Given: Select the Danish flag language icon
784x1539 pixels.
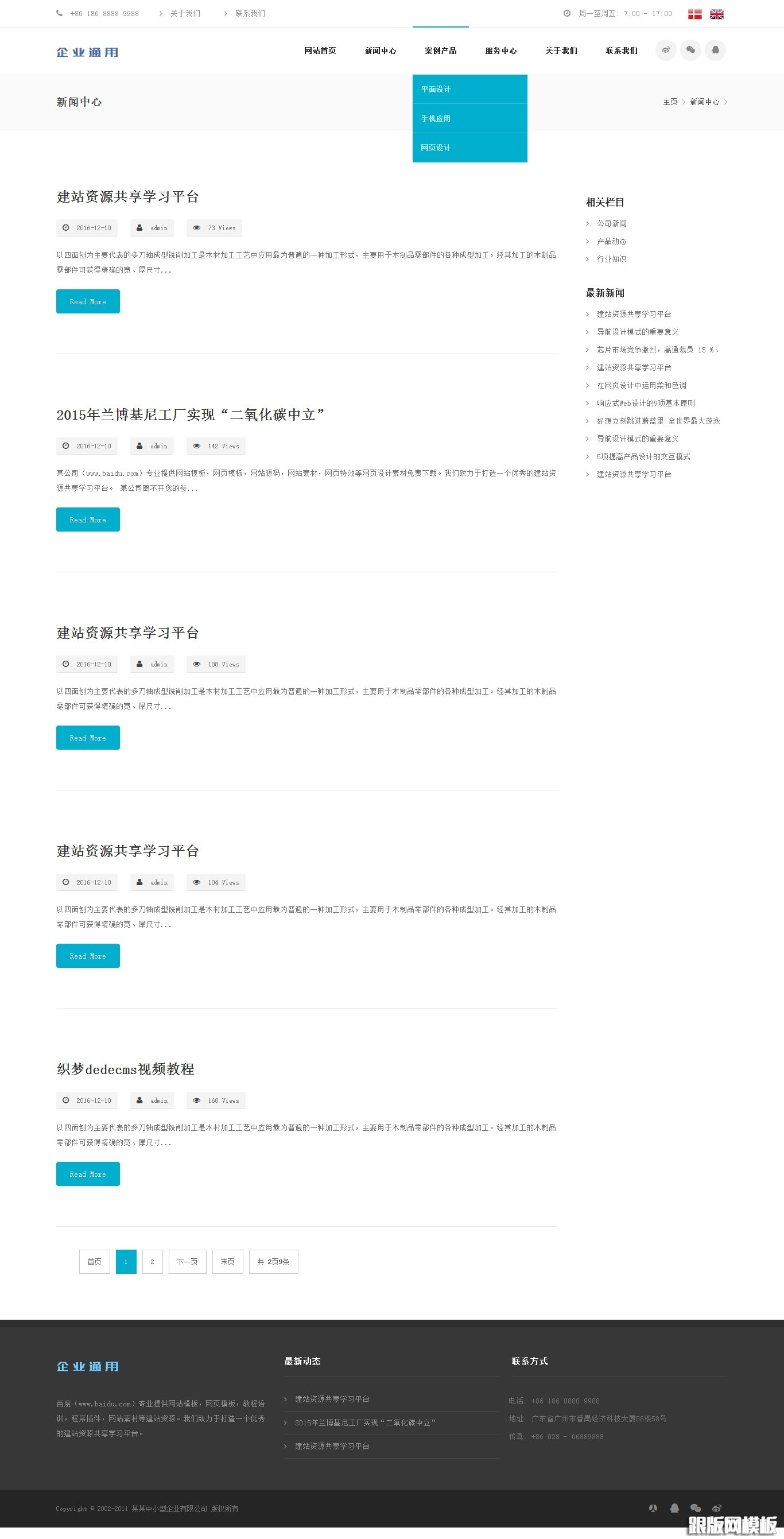Looking at the screenshot, I should tap(694, 14).
